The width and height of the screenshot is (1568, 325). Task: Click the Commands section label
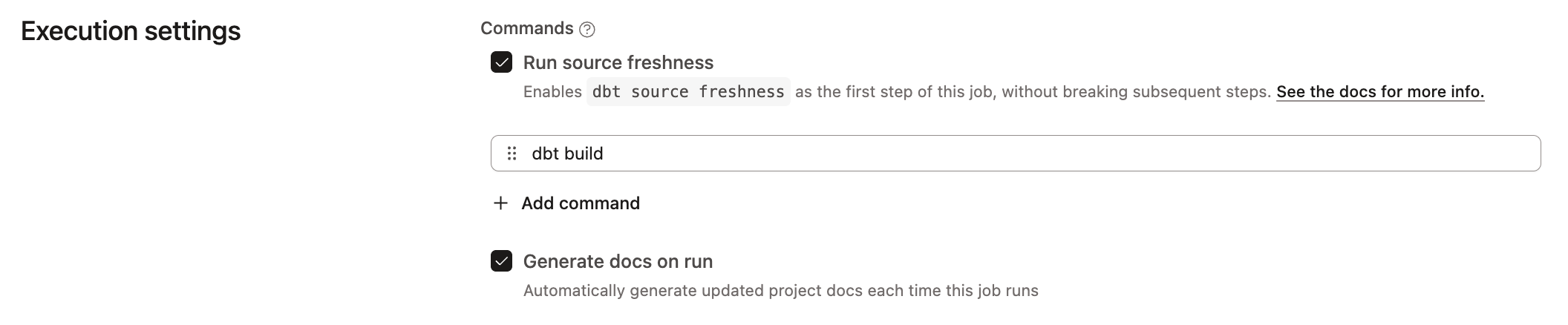coord(526,28)
